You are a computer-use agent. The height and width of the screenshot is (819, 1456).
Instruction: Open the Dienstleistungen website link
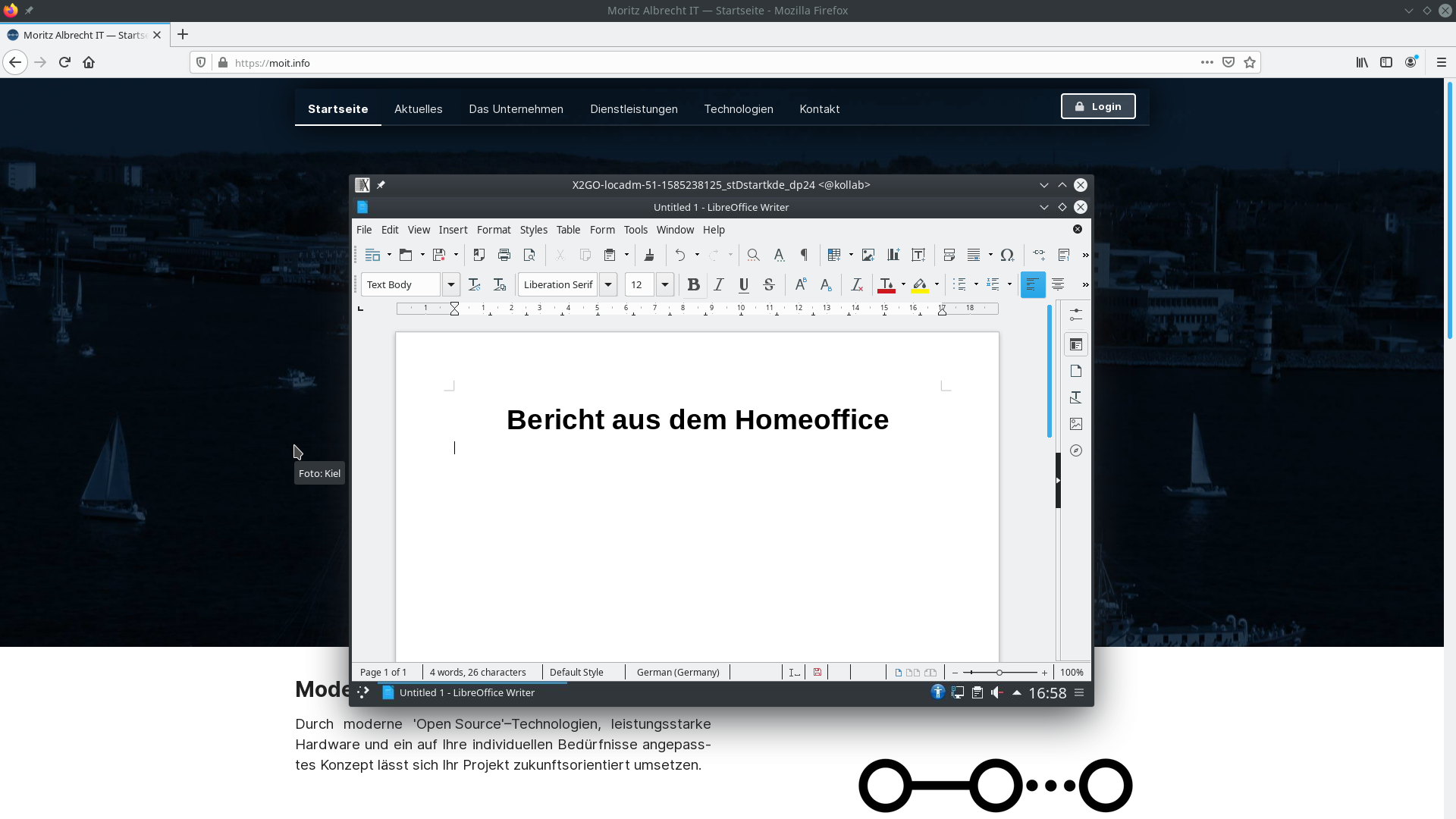634,109
